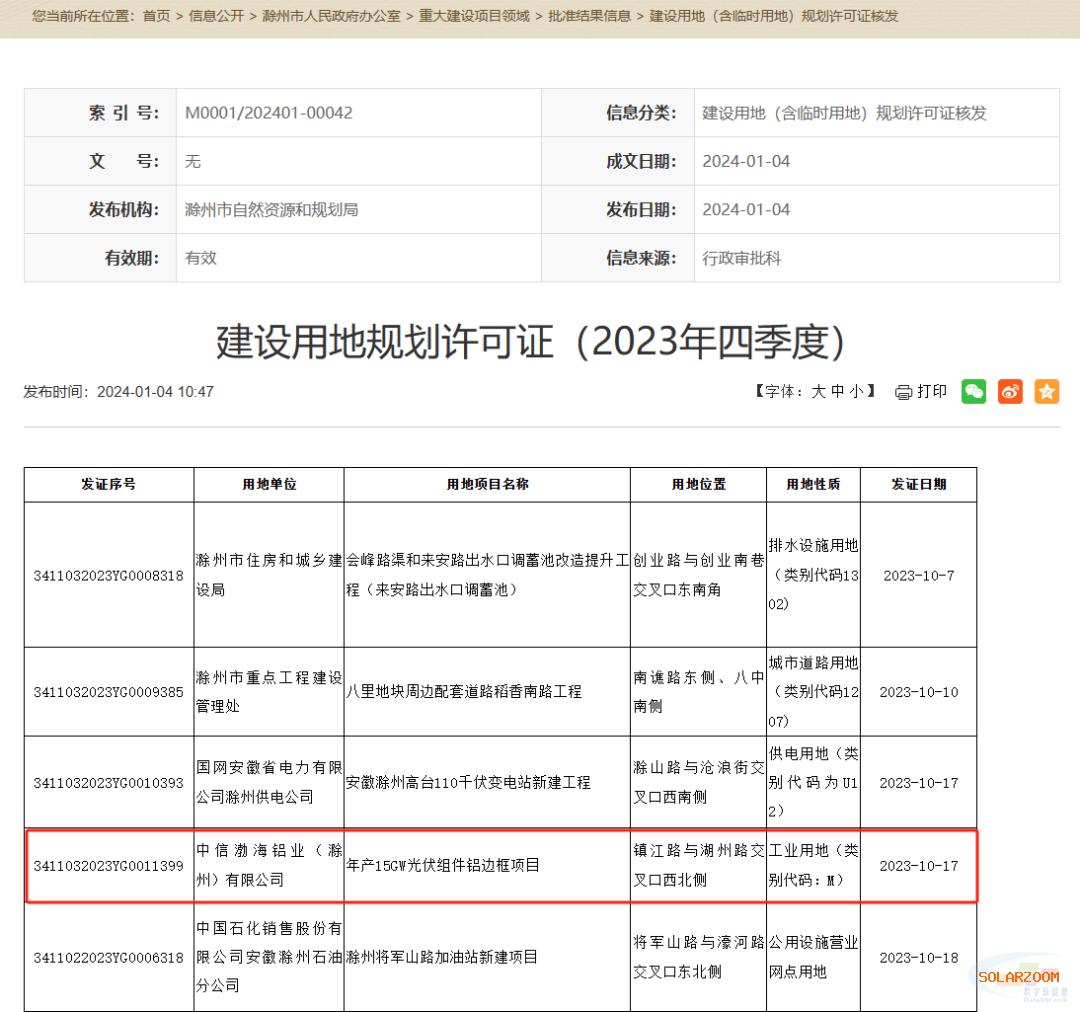This screenshot has height=1012, width=1080.
Task: Click the 打印 print link
Action: (932, 391)
